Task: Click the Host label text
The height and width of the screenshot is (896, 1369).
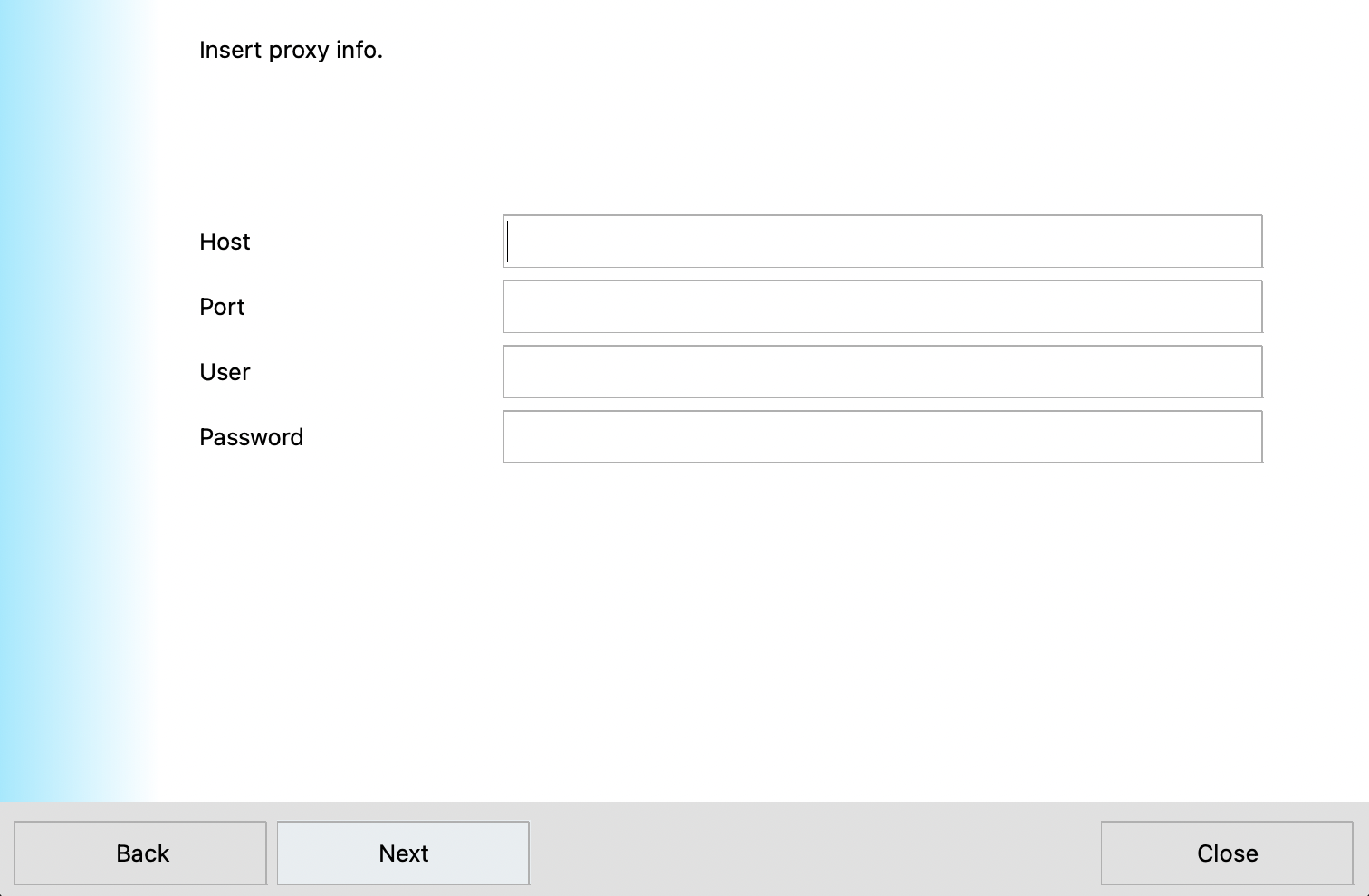Action: (x=225, y=242)
